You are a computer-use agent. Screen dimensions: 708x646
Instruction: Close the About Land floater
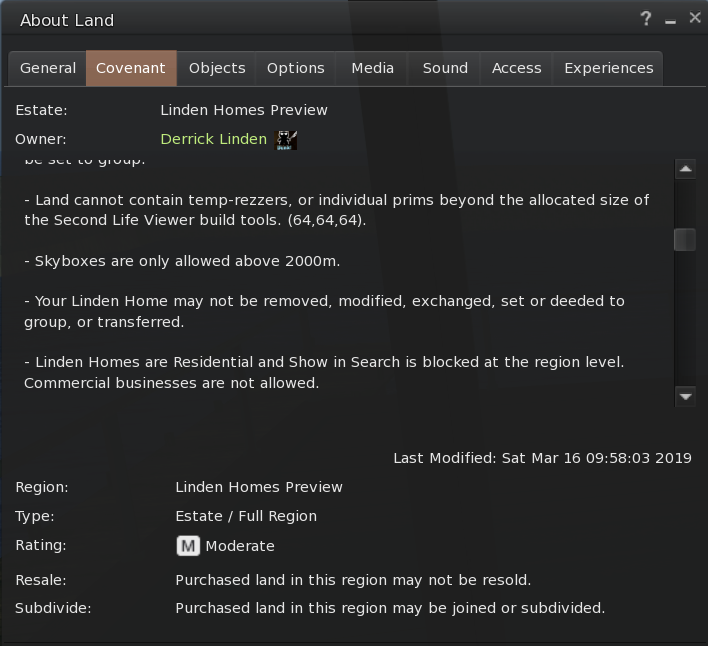(695, 19)
